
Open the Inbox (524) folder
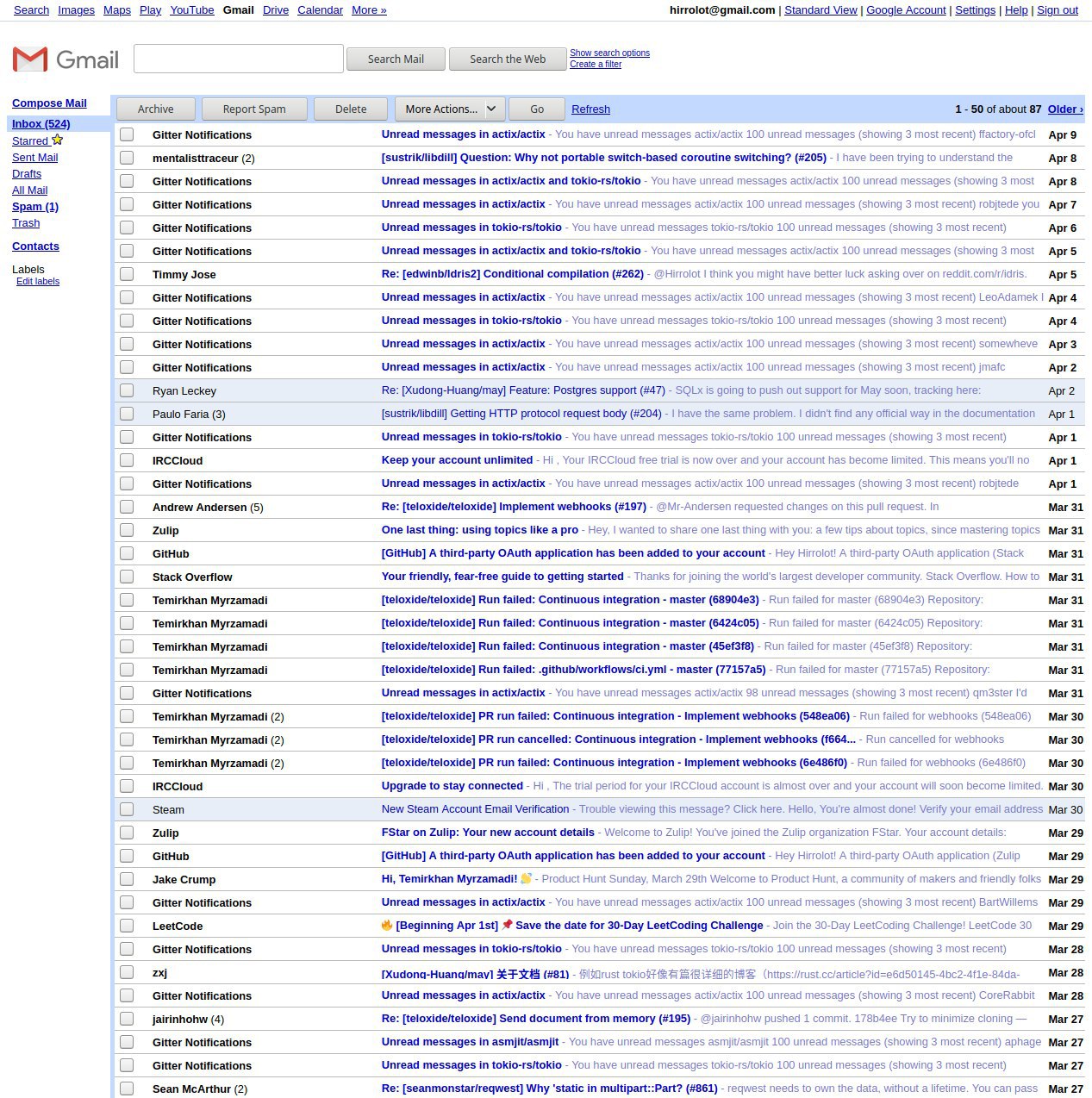(41, 124)
